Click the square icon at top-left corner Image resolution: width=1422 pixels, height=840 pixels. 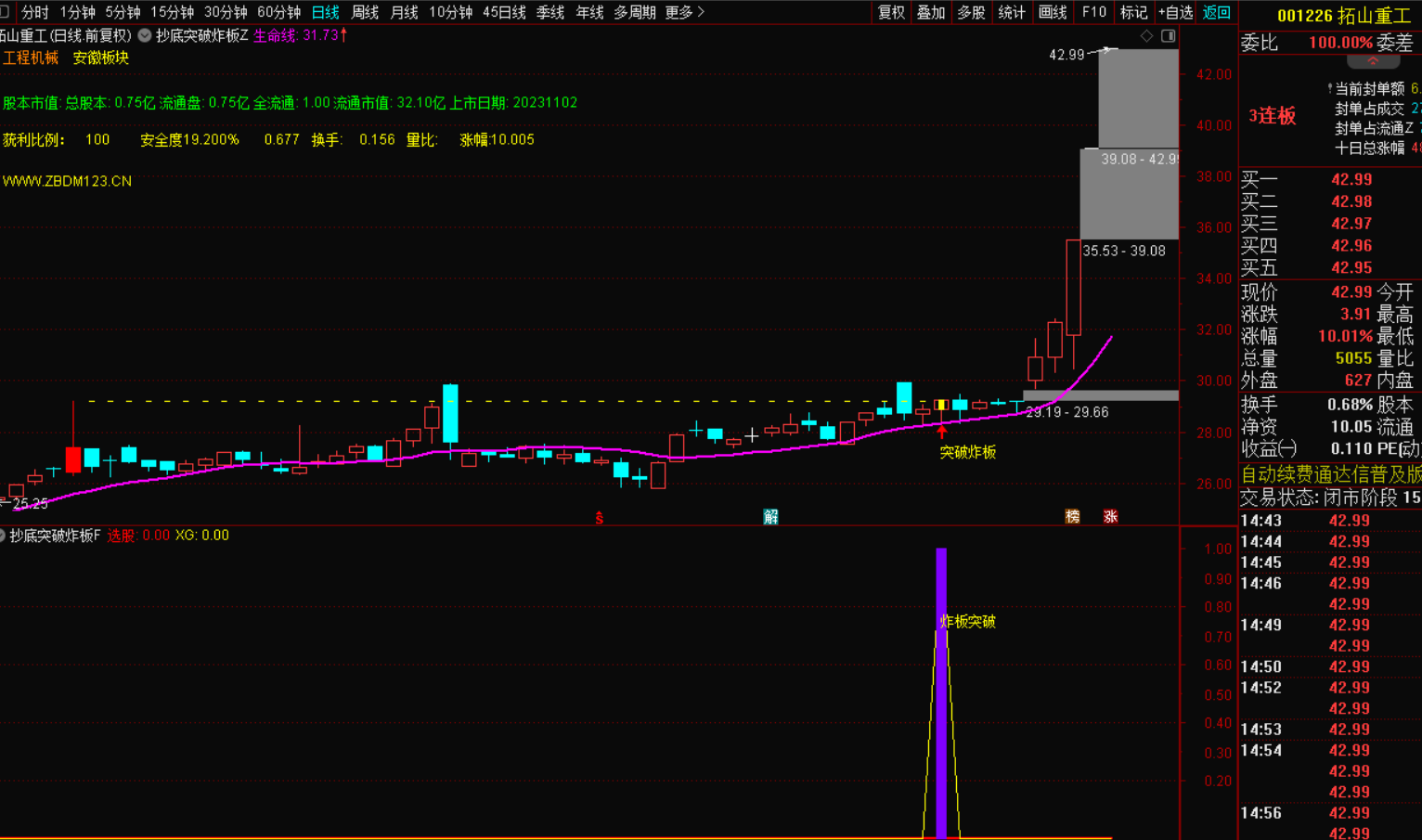(x=5, y=12)
